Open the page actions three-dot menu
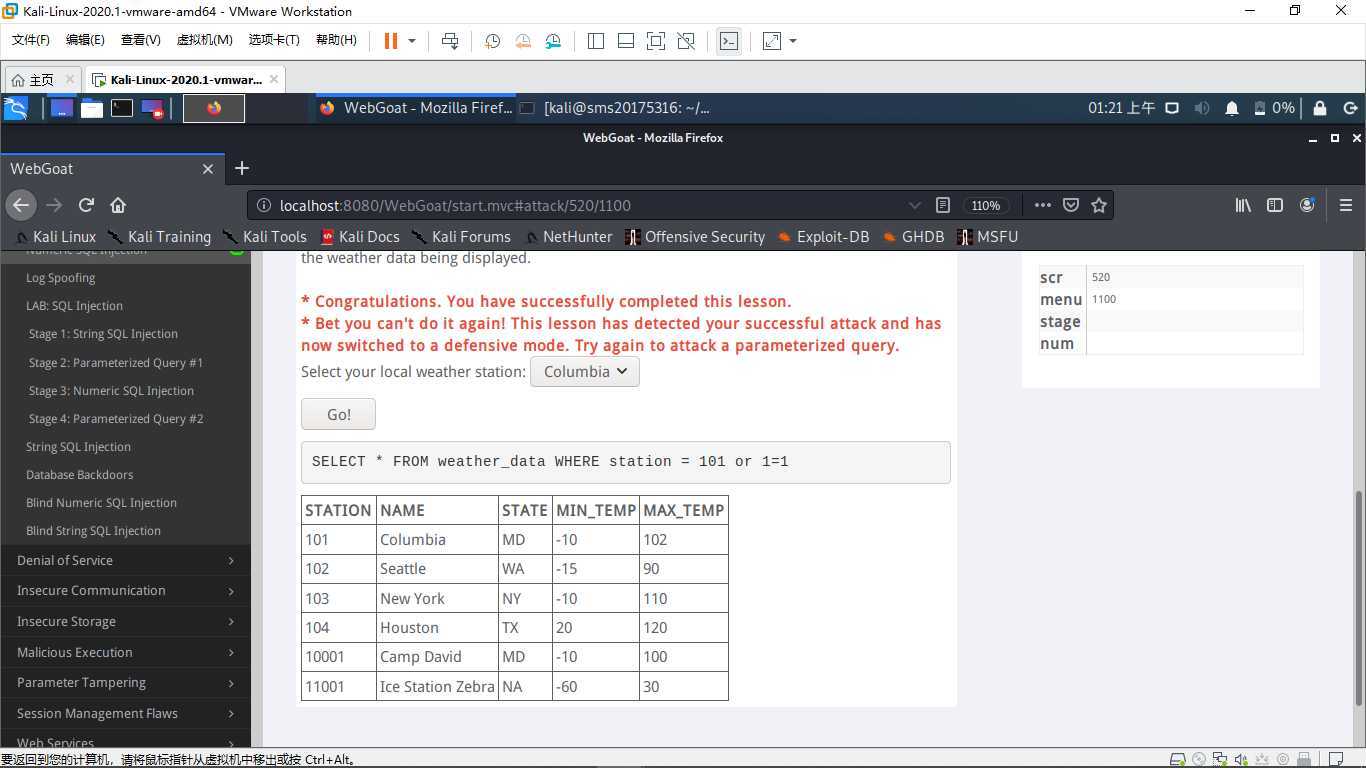The width and height of the screenshot is (1366, 768). tap(1042, 205)
